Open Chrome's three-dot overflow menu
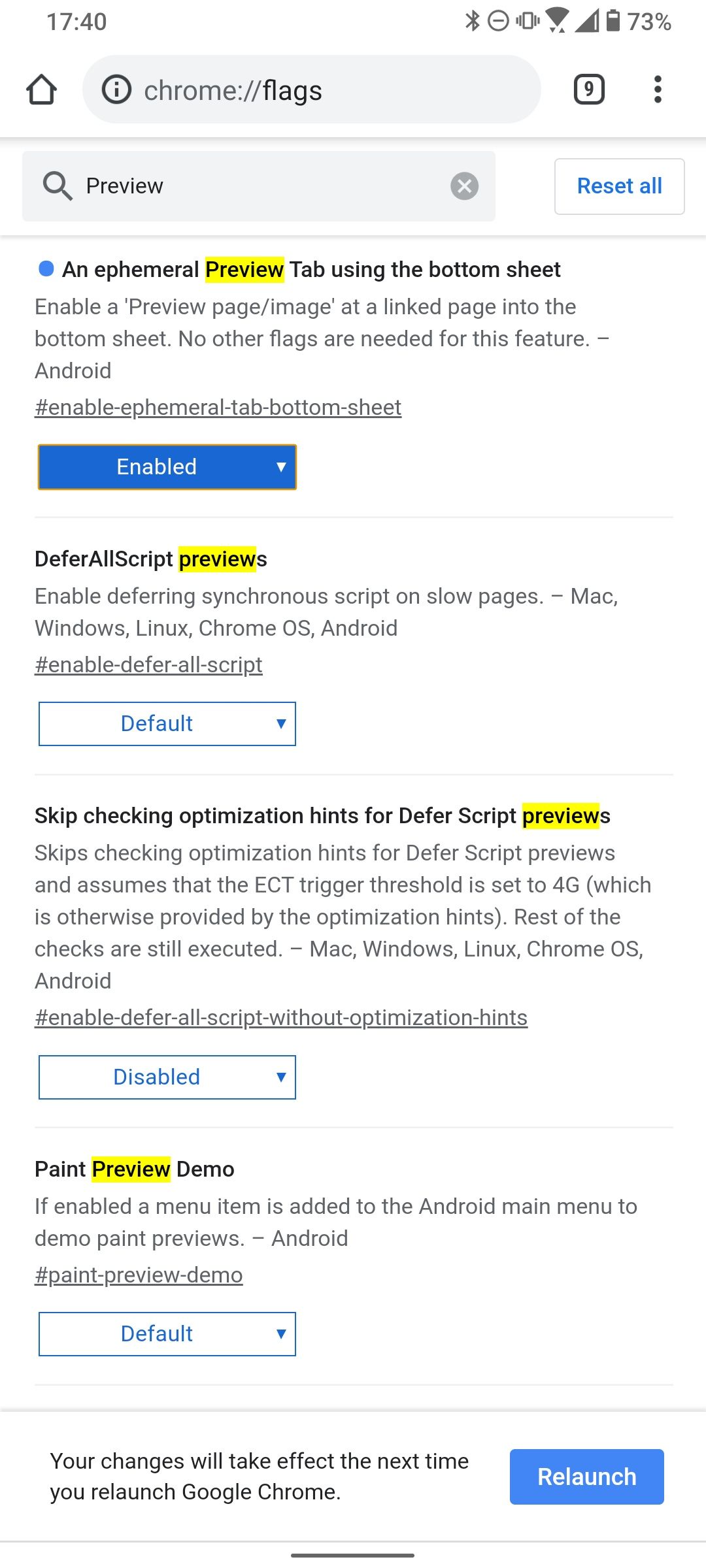 click(x=657, y=90)
